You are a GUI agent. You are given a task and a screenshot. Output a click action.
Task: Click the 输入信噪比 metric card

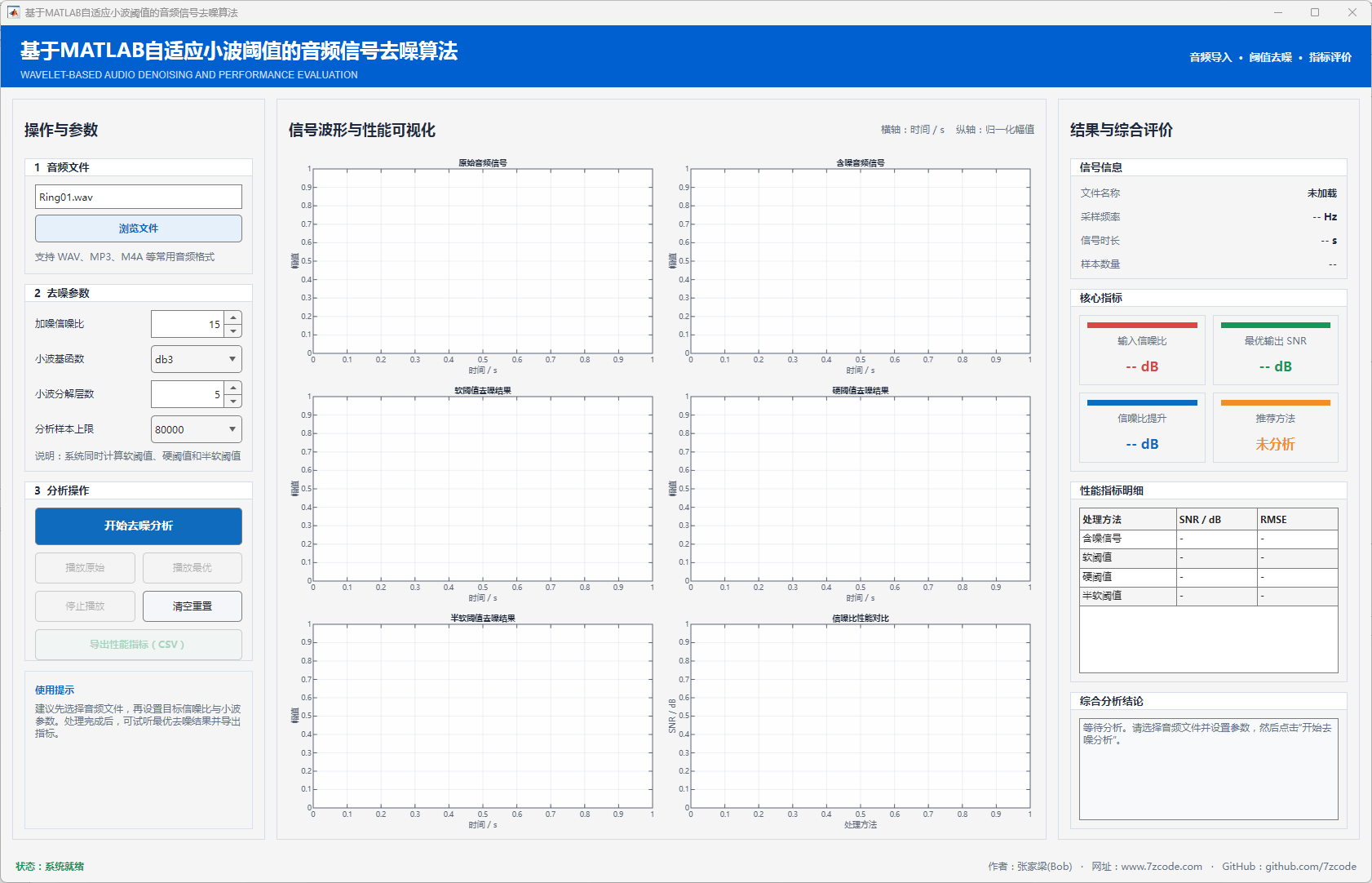click(x=1142, y=350)
